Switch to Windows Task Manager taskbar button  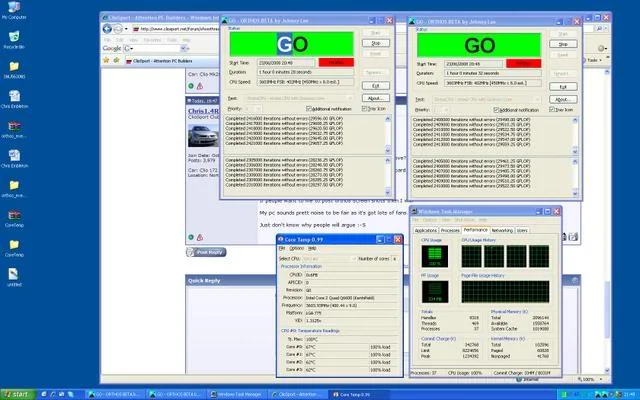(x=236, y=395)
